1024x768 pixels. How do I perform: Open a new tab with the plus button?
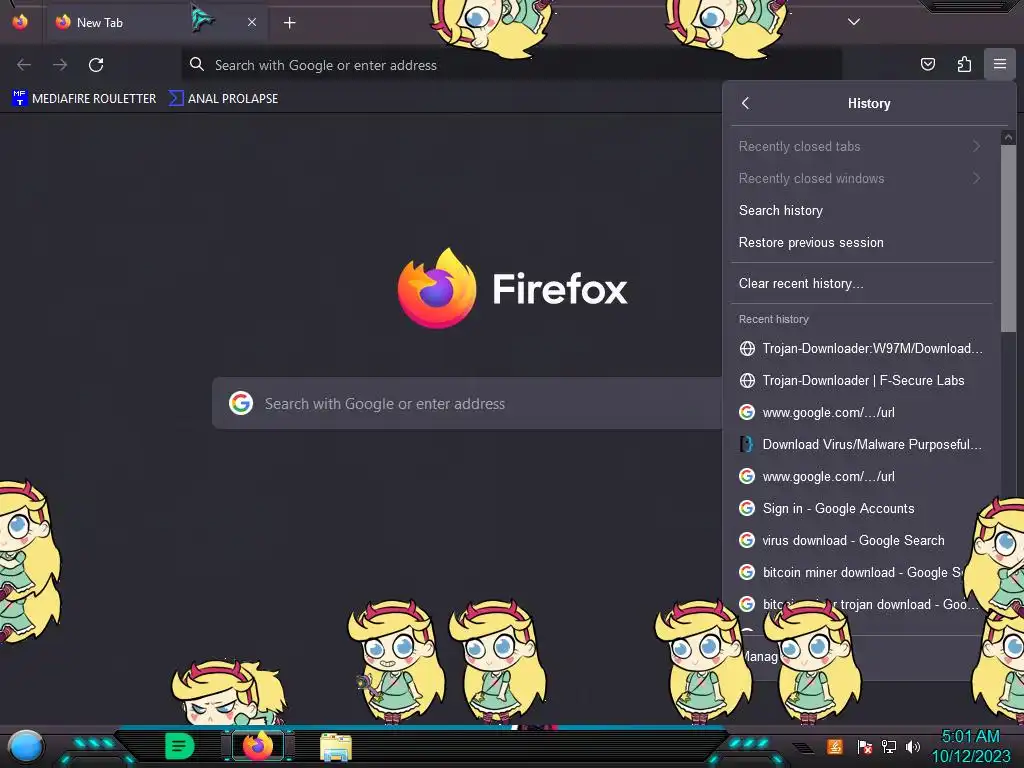click(289, 23)
